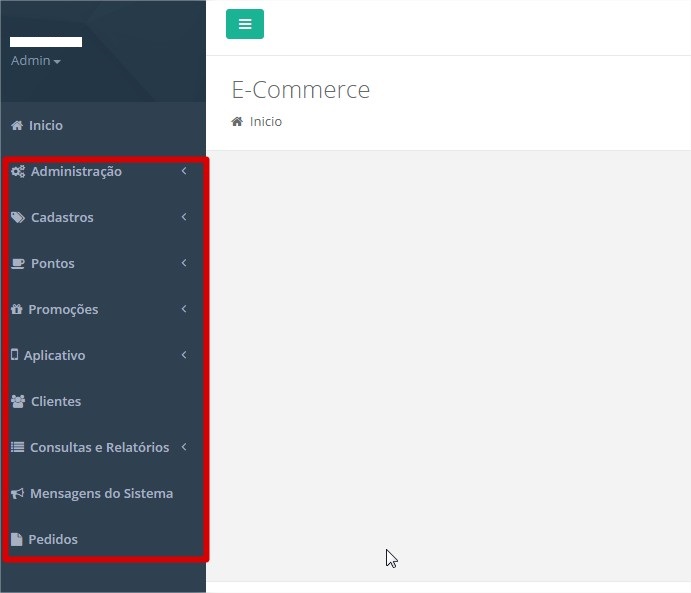Click the home icon beside Inicio in sidebar
Viewport: 691px width, 593px height.
point(16,126)
